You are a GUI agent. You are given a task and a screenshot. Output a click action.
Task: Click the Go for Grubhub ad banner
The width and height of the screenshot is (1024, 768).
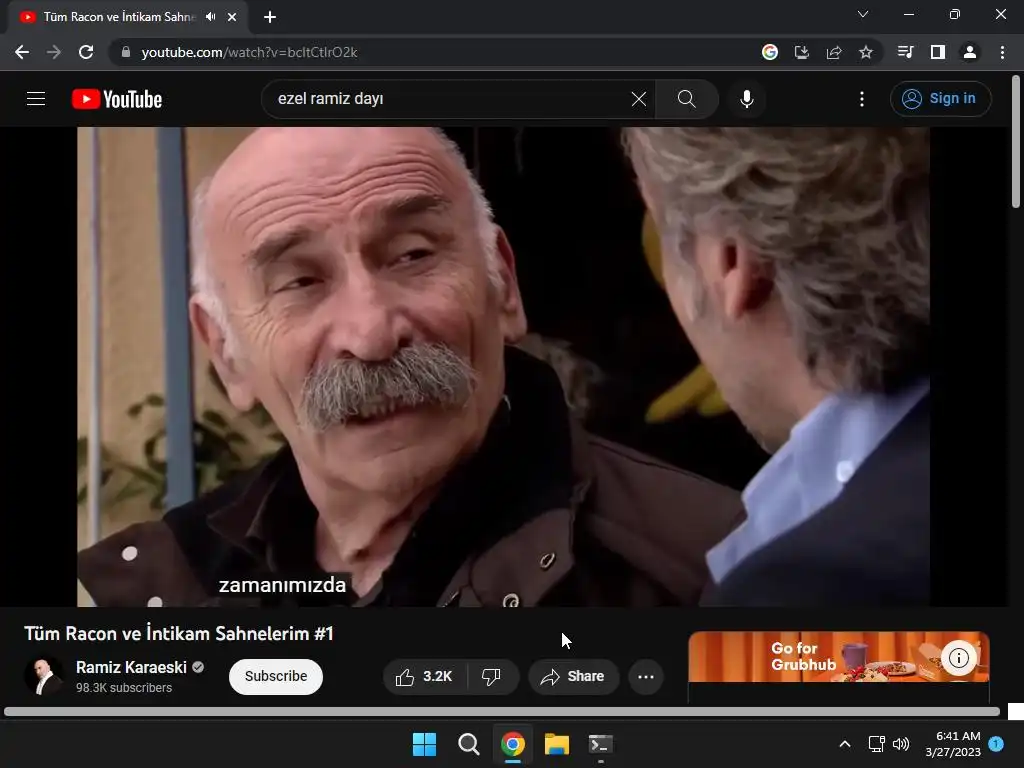pyautogui.click(x=839, y=657)
